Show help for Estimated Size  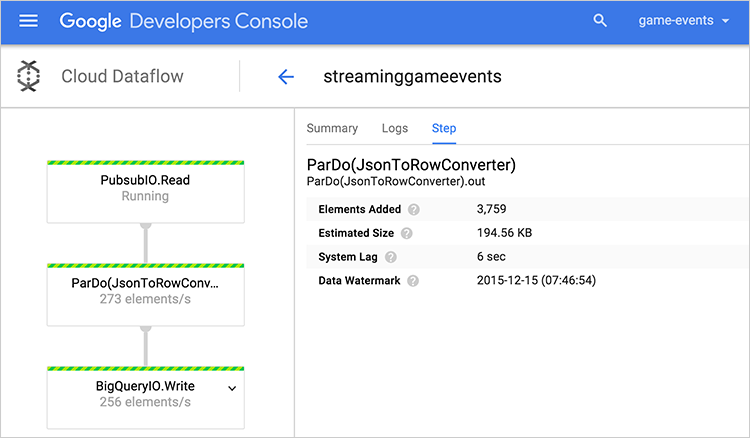pos(407,233)
